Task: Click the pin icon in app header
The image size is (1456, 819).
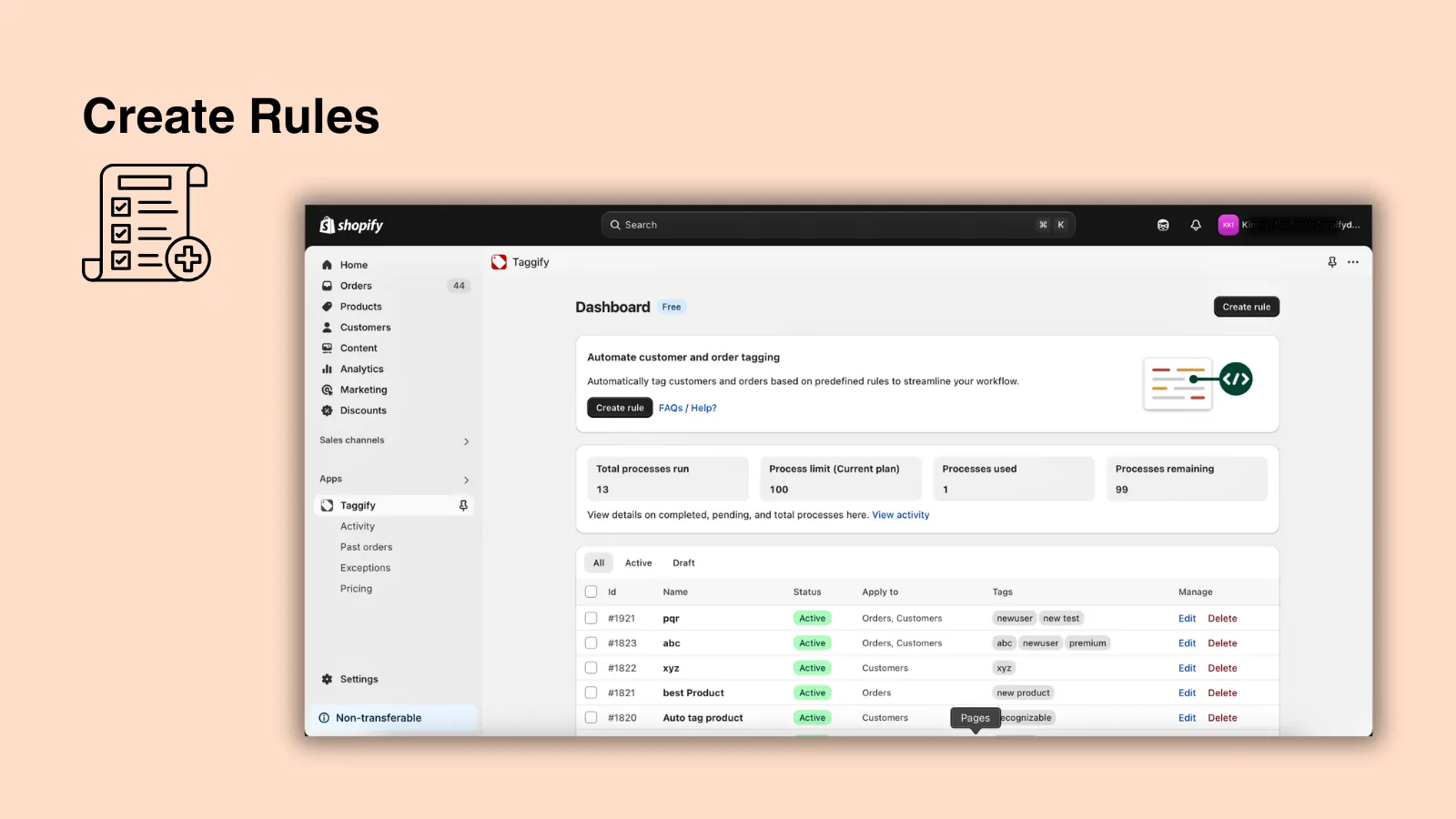Action: tap(1332, 262)
